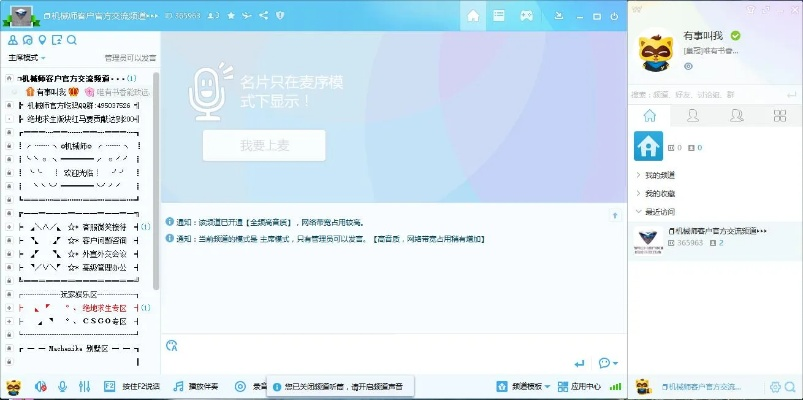Toggle the eye visibility icon under username
803x400 pixels.
[688, 66]
